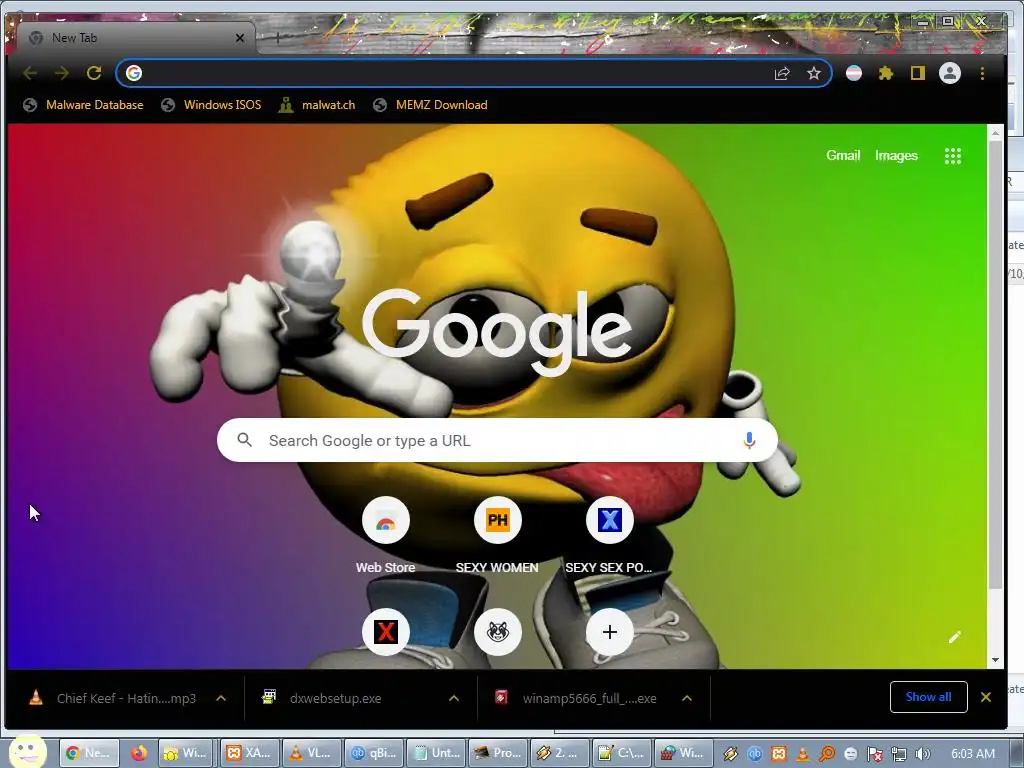Switch to the Untitled Notepad taskbar button

tap(436, 754)
